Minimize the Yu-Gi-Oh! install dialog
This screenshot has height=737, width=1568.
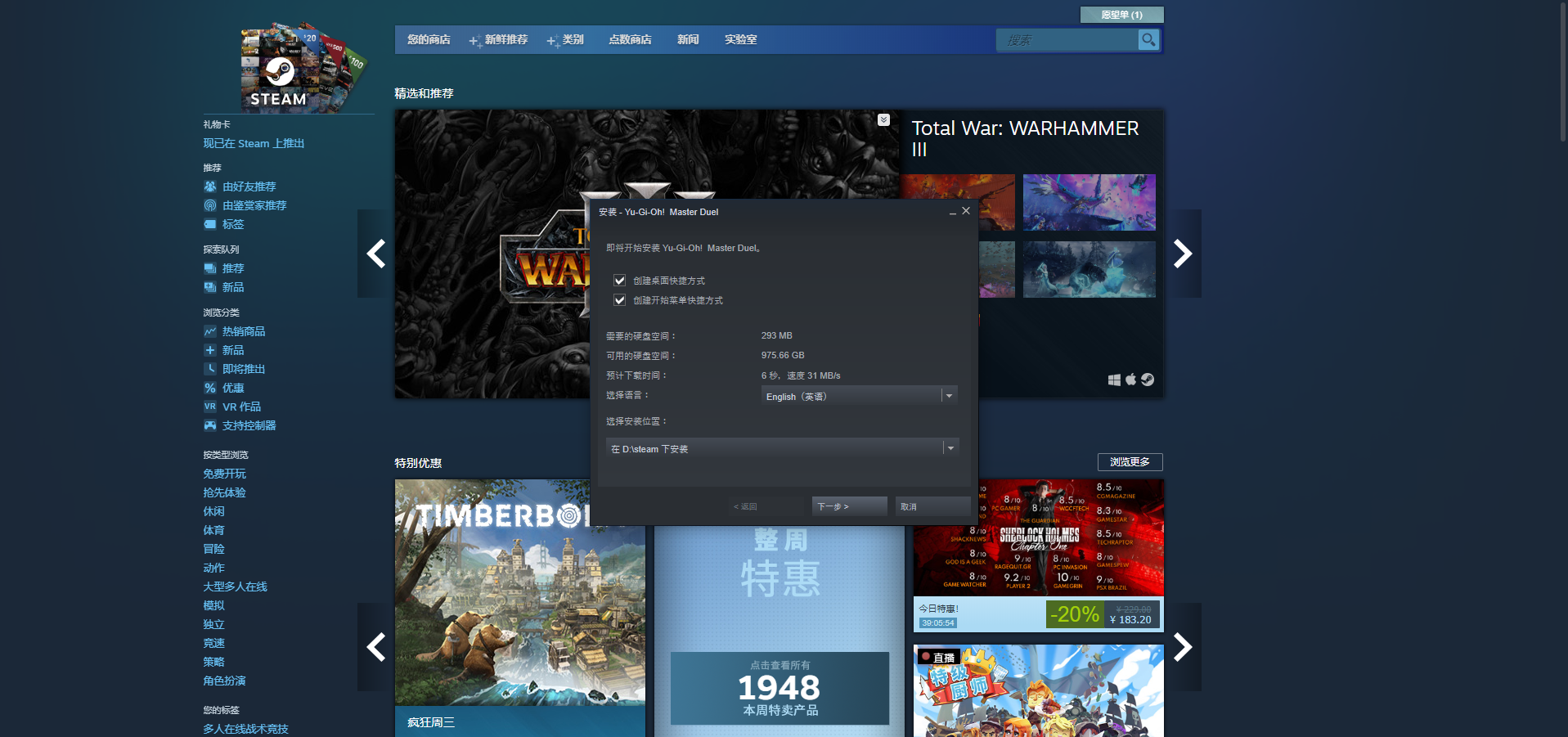click(952, 211)
